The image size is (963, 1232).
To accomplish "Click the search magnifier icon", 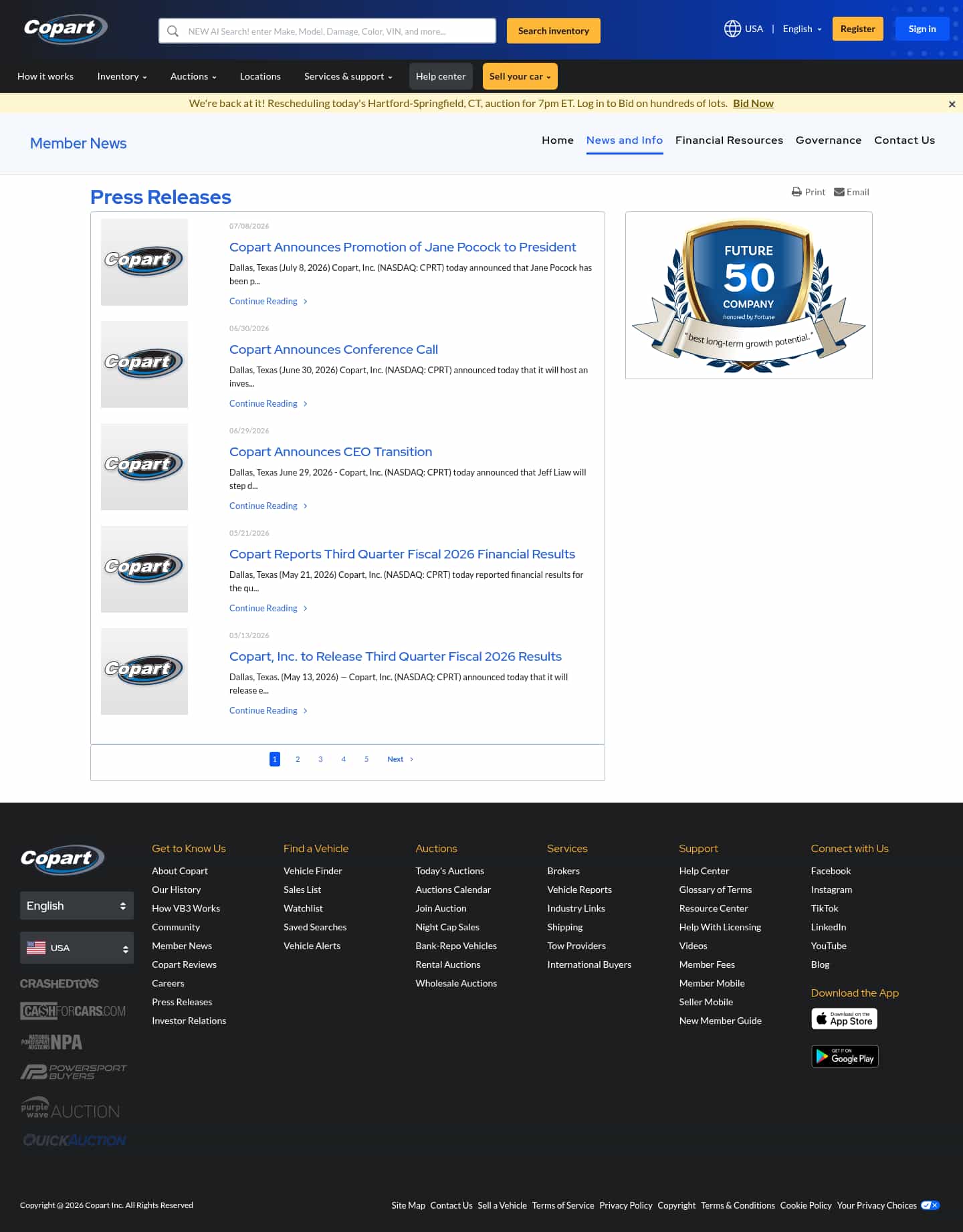I will [x=173, y=31].
